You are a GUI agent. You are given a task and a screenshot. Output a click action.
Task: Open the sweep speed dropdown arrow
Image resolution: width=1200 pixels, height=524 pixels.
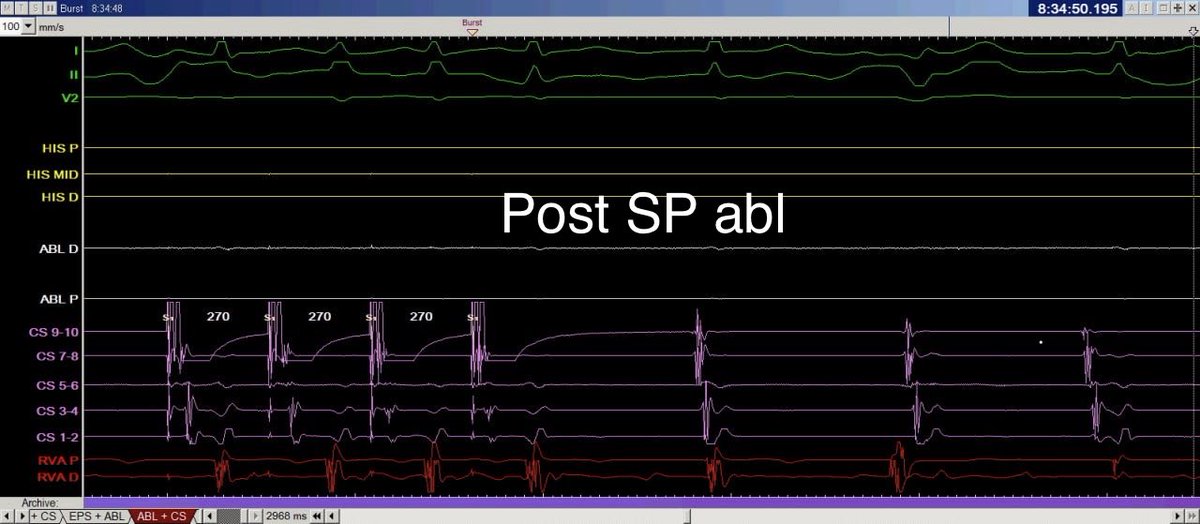pos(28,25)
